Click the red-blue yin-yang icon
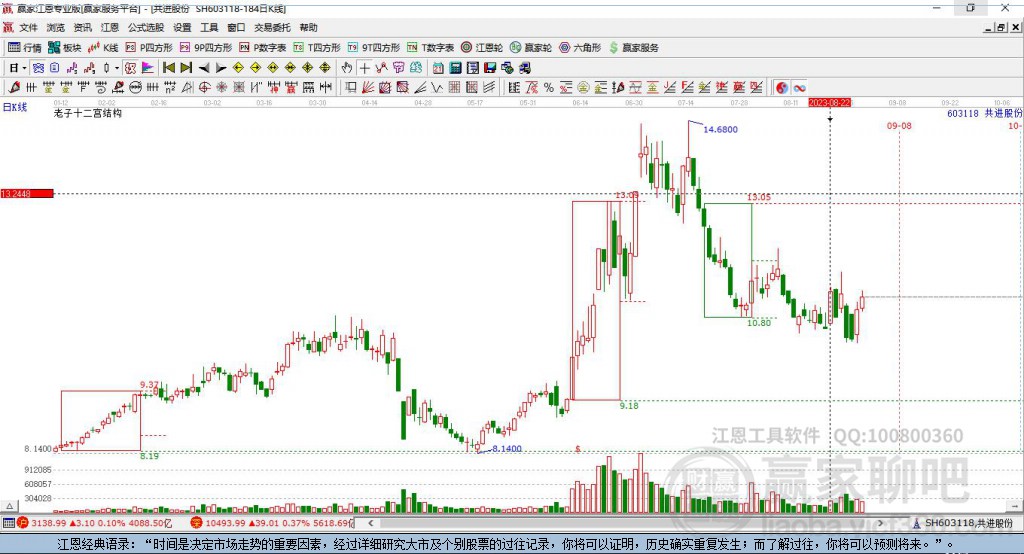This screenshot has width=1024, height=554. 782,88
